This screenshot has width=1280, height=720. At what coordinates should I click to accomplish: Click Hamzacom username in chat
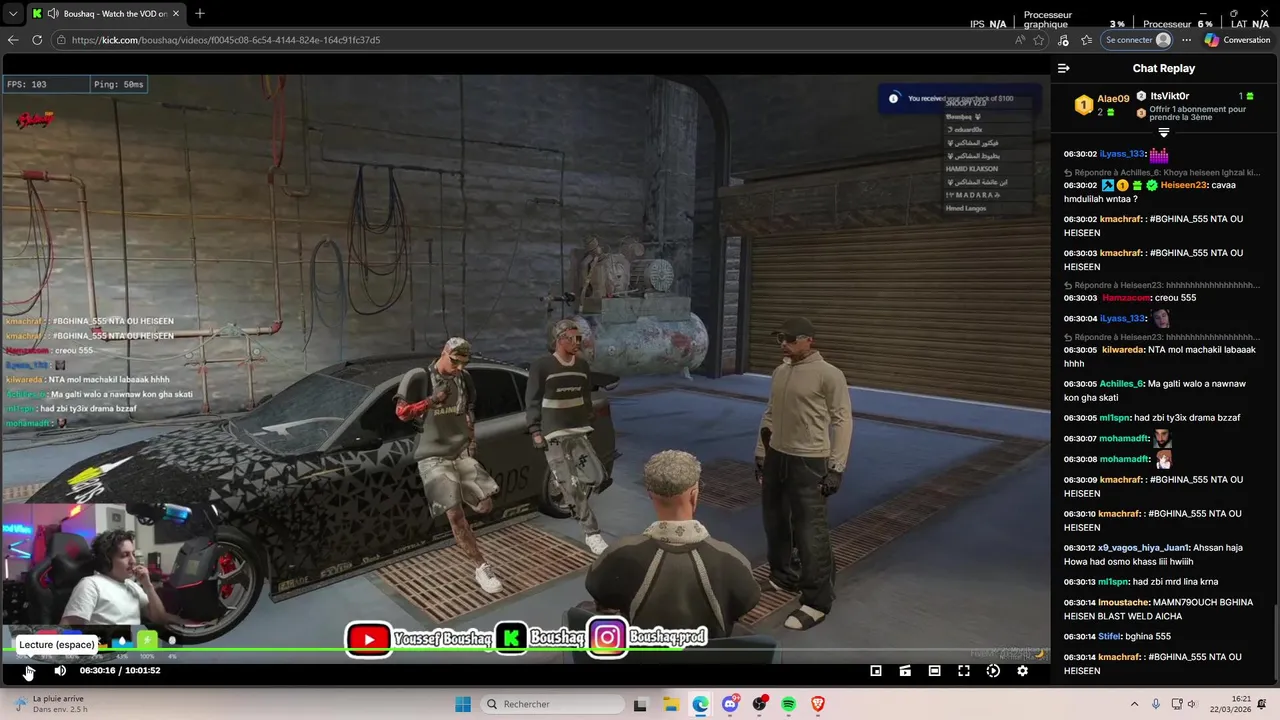tap(1125, 298)
